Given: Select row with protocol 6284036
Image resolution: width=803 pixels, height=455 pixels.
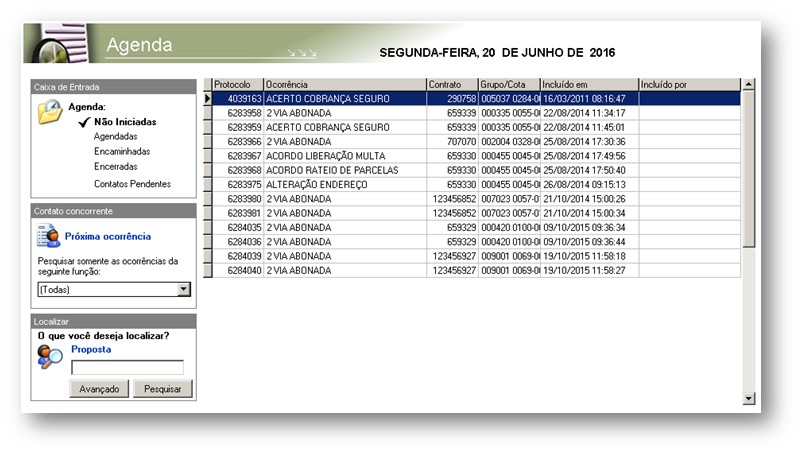Looking at the screenshot, I should [x=476, y=242].
